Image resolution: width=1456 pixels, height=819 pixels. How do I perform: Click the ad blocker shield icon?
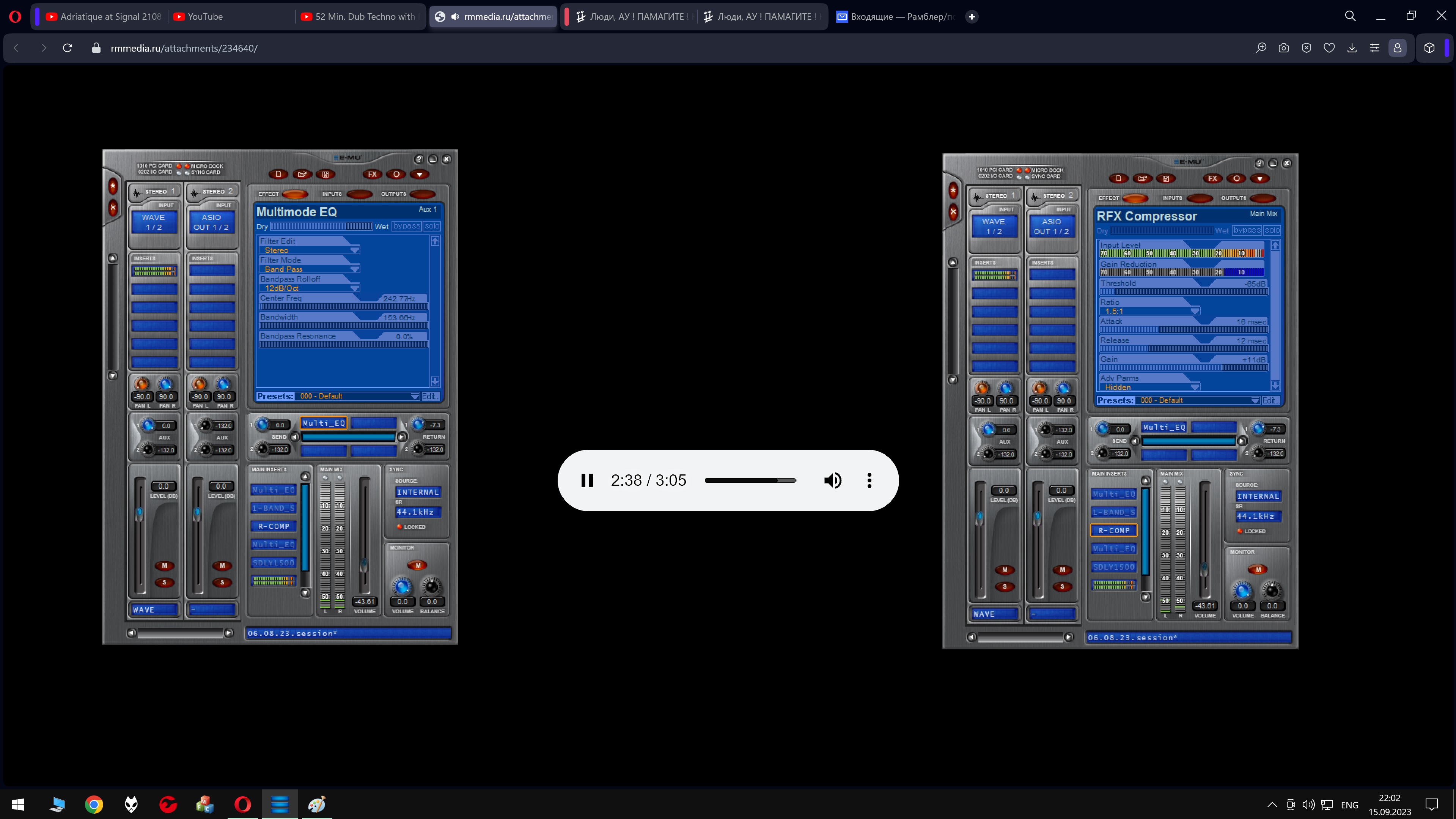click(1306, 48)
